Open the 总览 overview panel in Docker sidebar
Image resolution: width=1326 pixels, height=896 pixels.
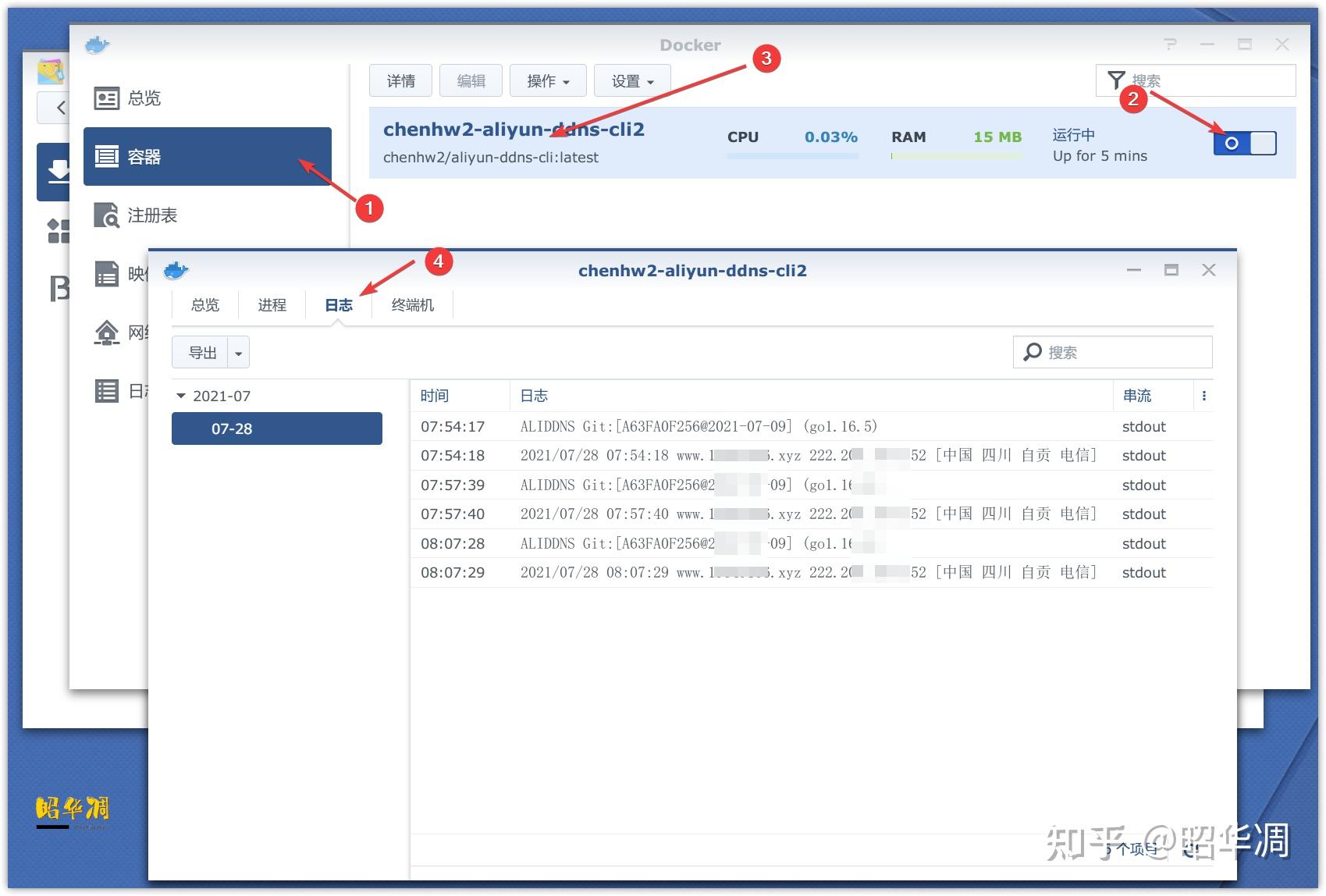(143, 98)
